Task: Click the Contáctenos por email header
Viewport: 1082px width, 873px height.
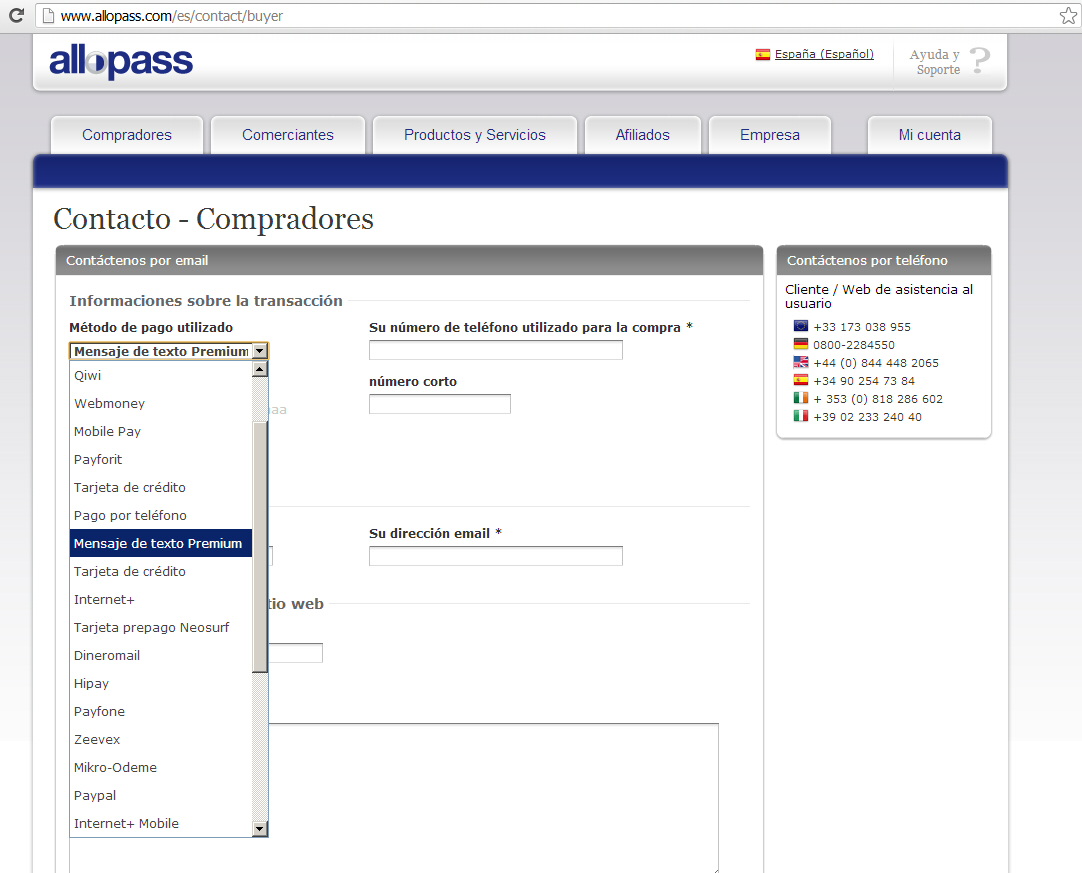Action: click(x=409, y=260)
